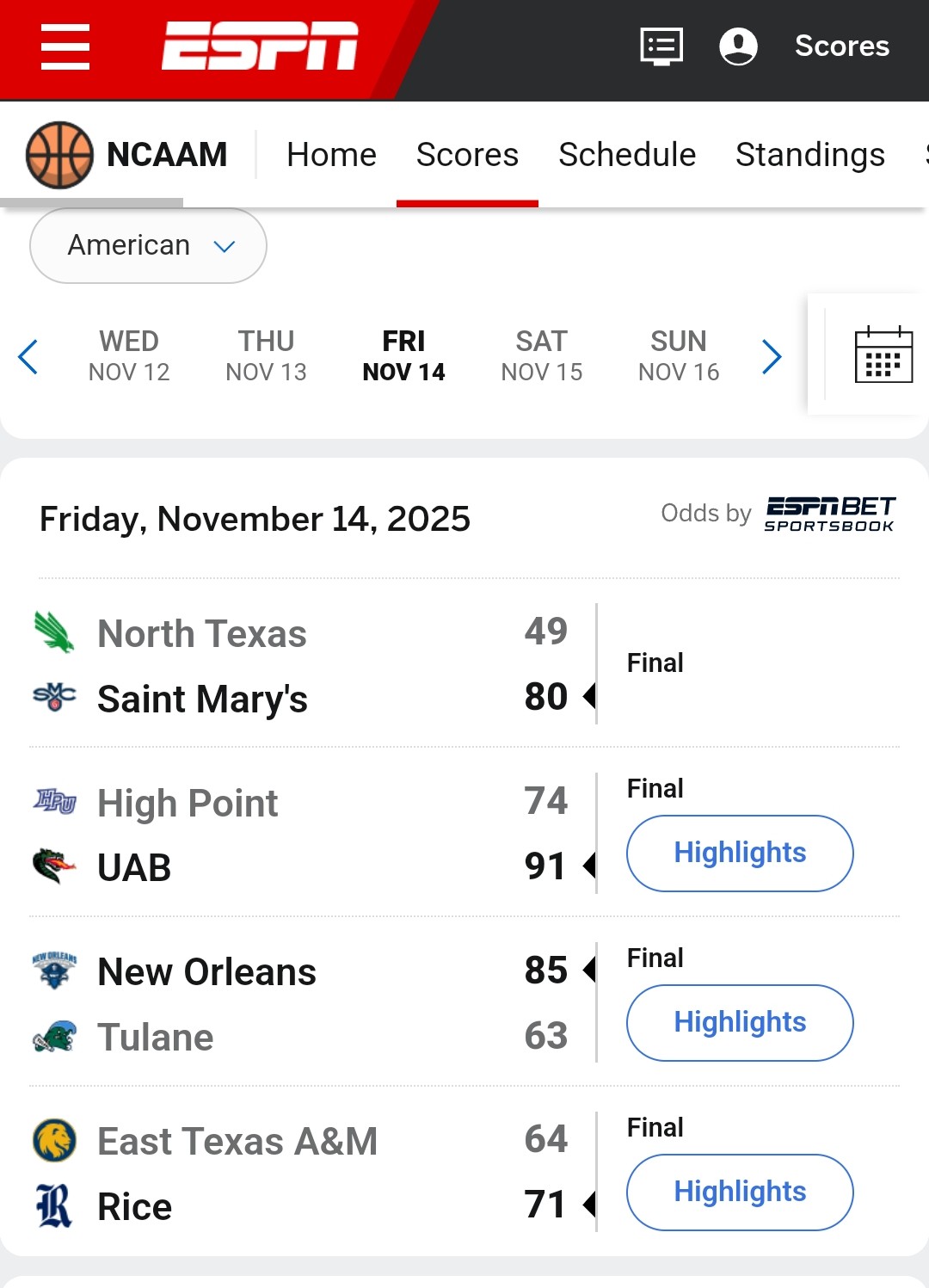Watch Highlights for High Point vs UAB
929x1288 pixels.
click(x=740, y=853)
